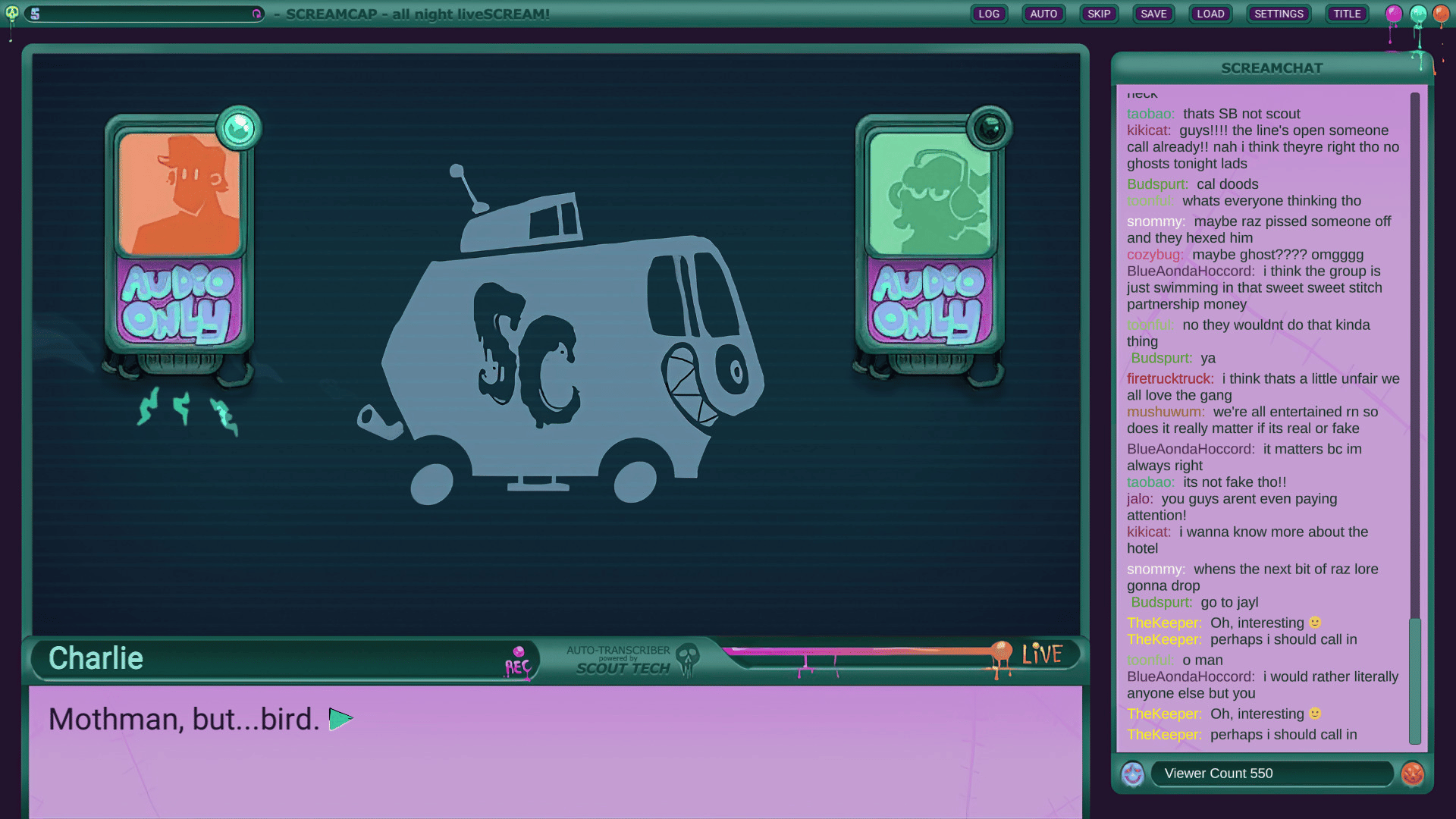Click the pink balloon icon
The width and height of the screenshot is (1456, 819).
pyautogui.click(x=1394, y=14)
